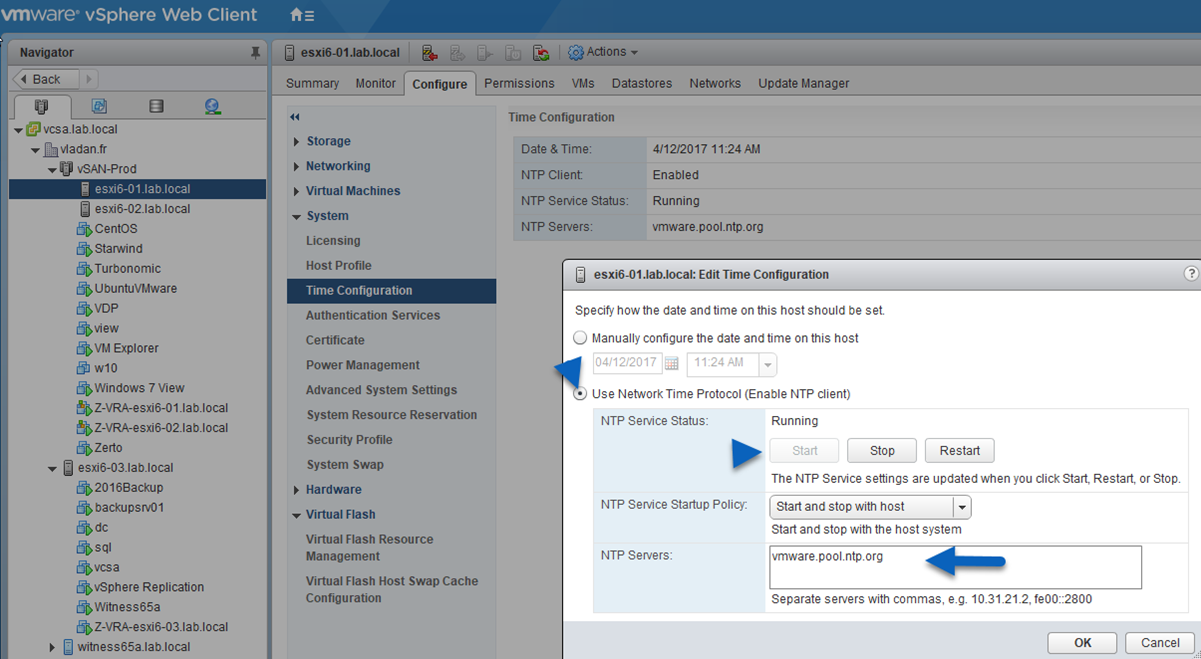Screen dimensions: 1201x659
Task: Open help for Edit Time Configuration dialog
Action: (x=1191, y=273)
